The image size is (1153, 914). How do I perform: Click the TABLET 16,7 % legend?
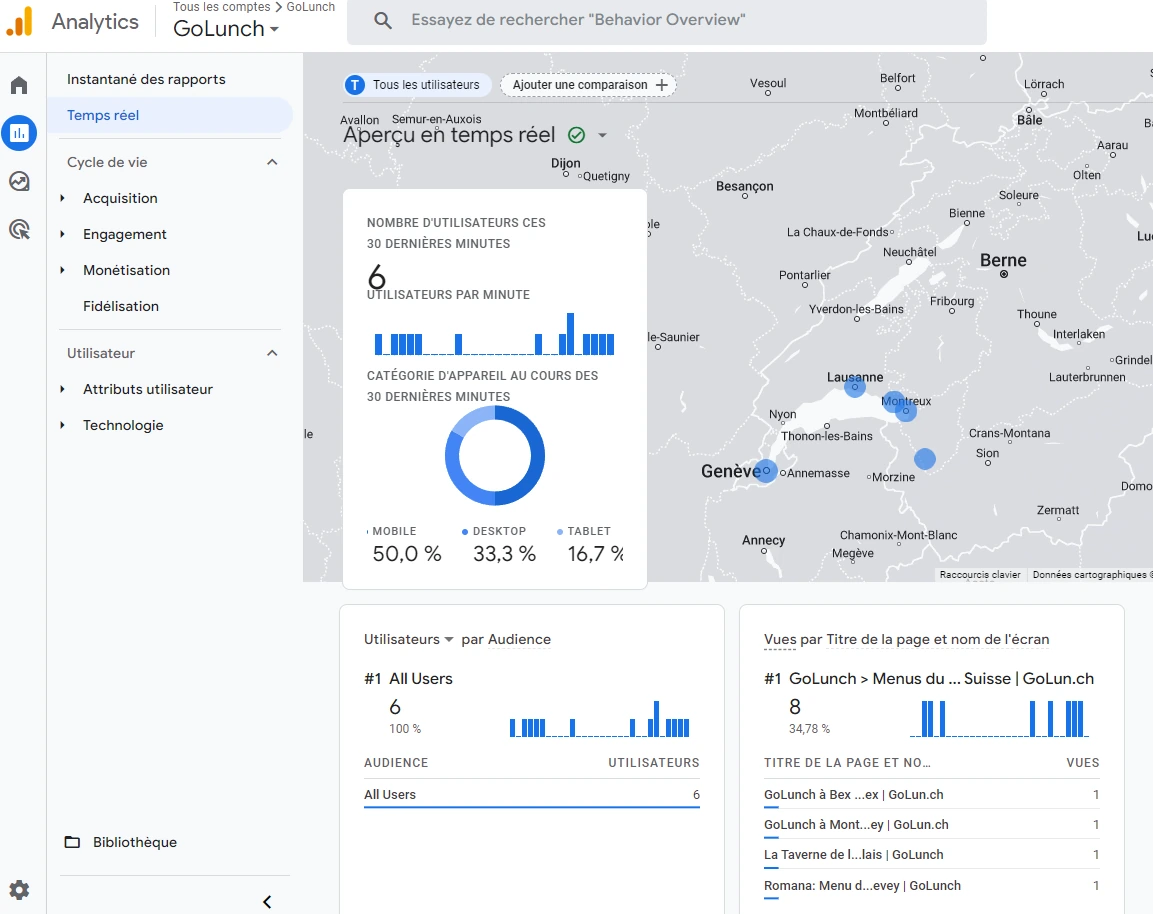click(x=590, y=545)
